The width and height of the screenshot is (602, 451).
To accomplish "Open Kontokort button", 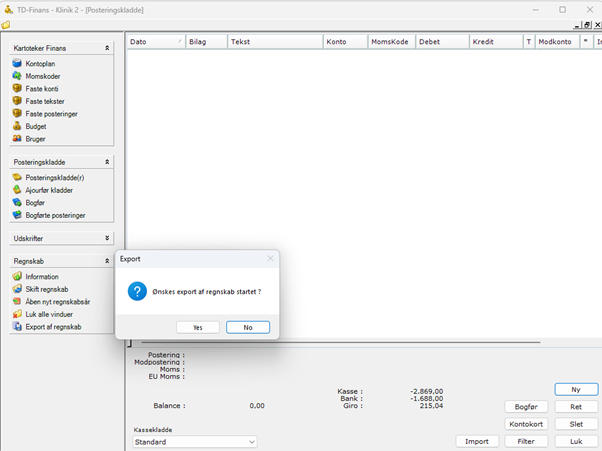I will pyautogui.click(x=526, y=424).
